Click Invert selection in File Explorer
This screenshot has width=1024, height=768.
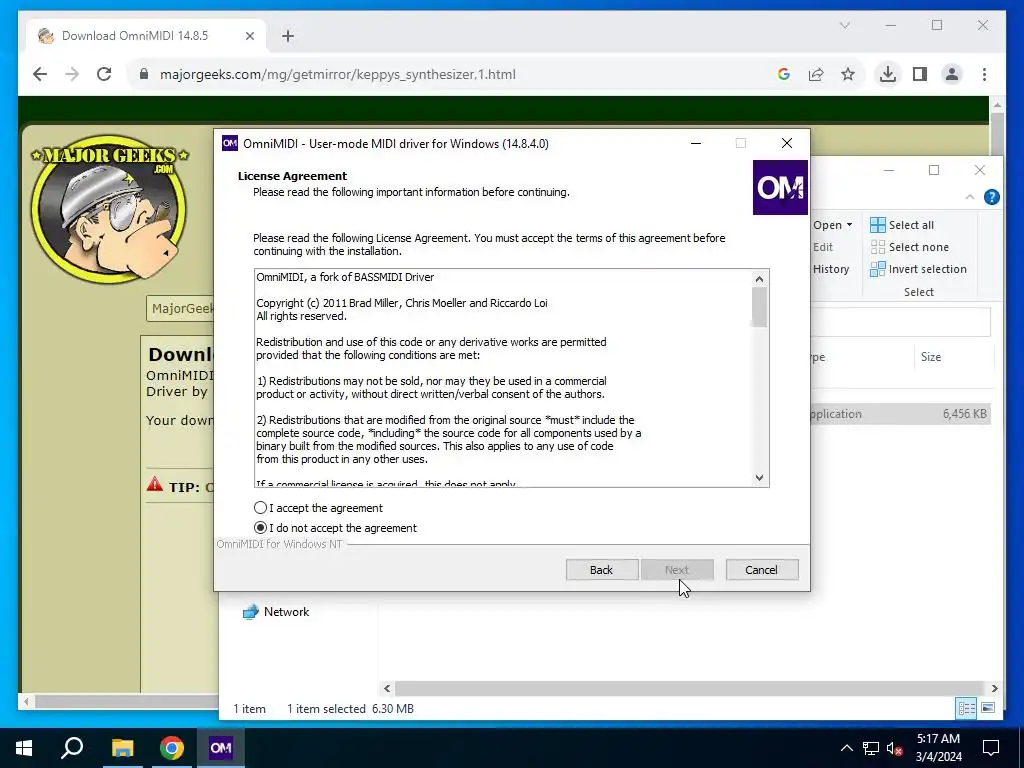918,269
